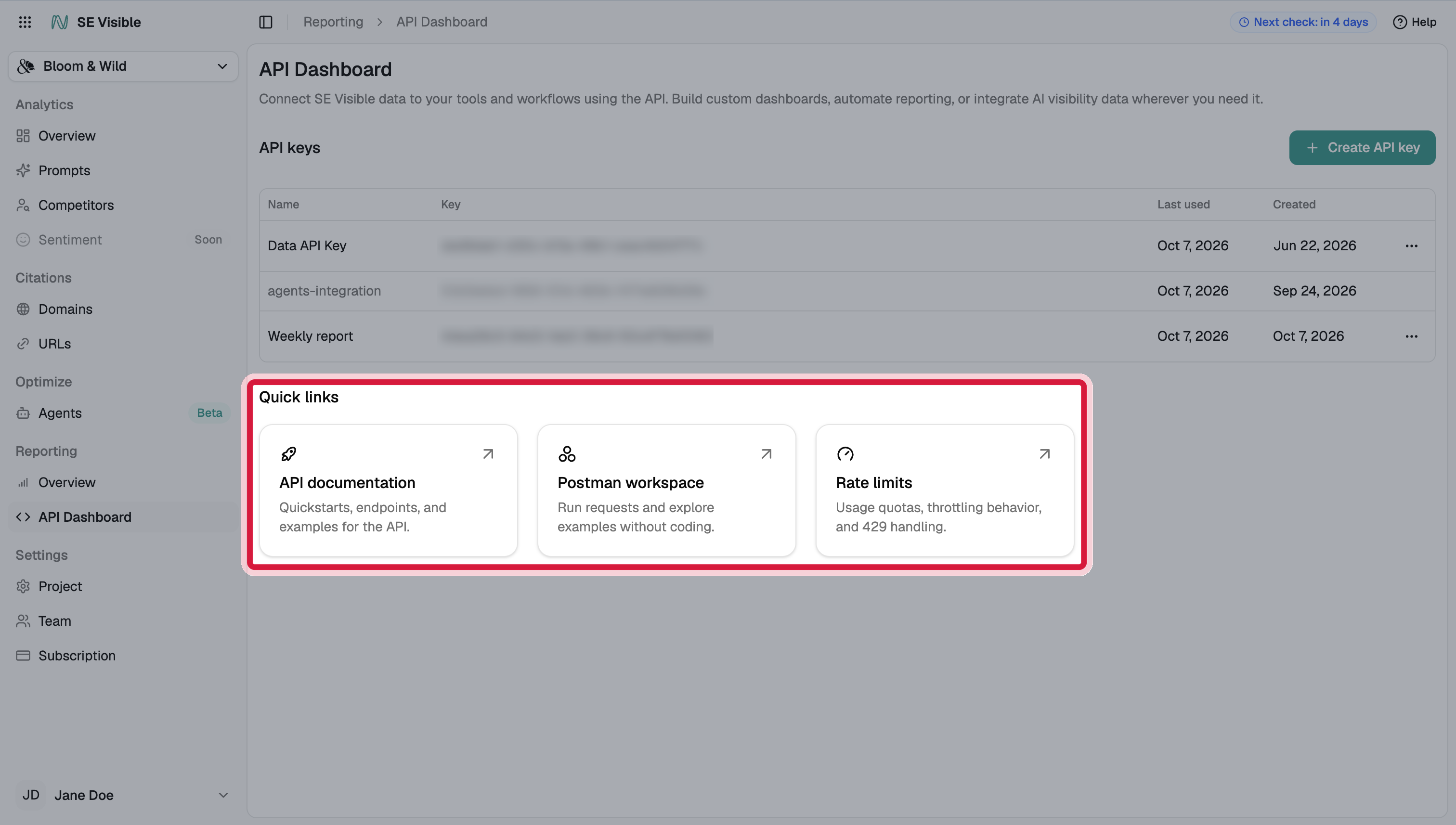Click the Beta badge next to Agents
The height and width of the screenshot is (825, 1456).
coord(210,413)
